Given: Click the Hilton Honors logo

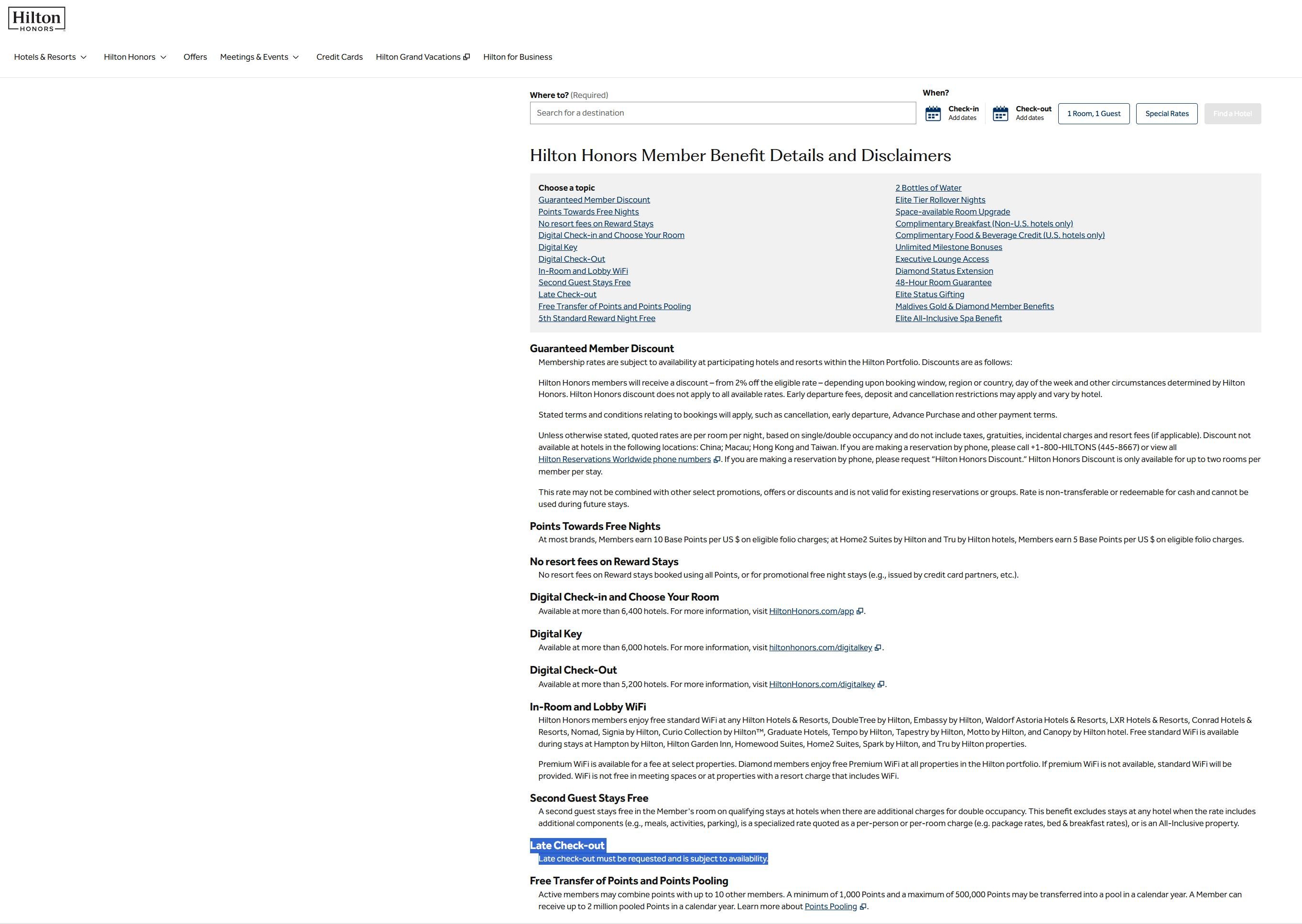Looking at the screenshot, I should 36,19.
